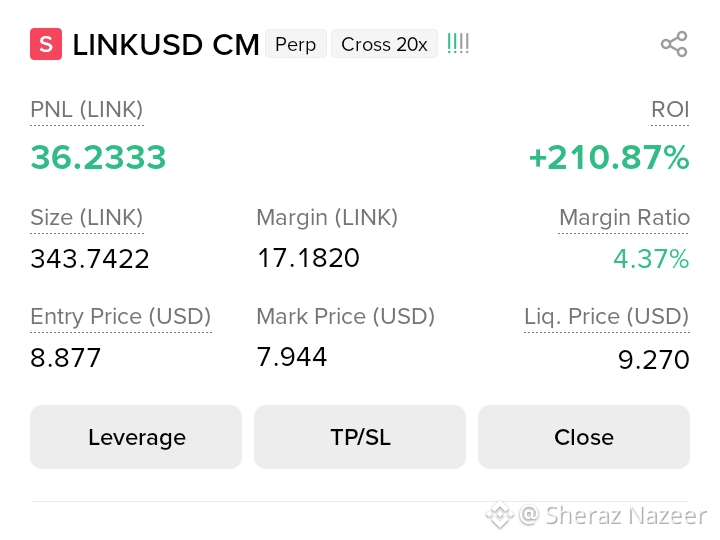Tap the Entry Price (USD) label
This screenshot has height=540, width=720.
pyautogui.click(x=121, y=316)
